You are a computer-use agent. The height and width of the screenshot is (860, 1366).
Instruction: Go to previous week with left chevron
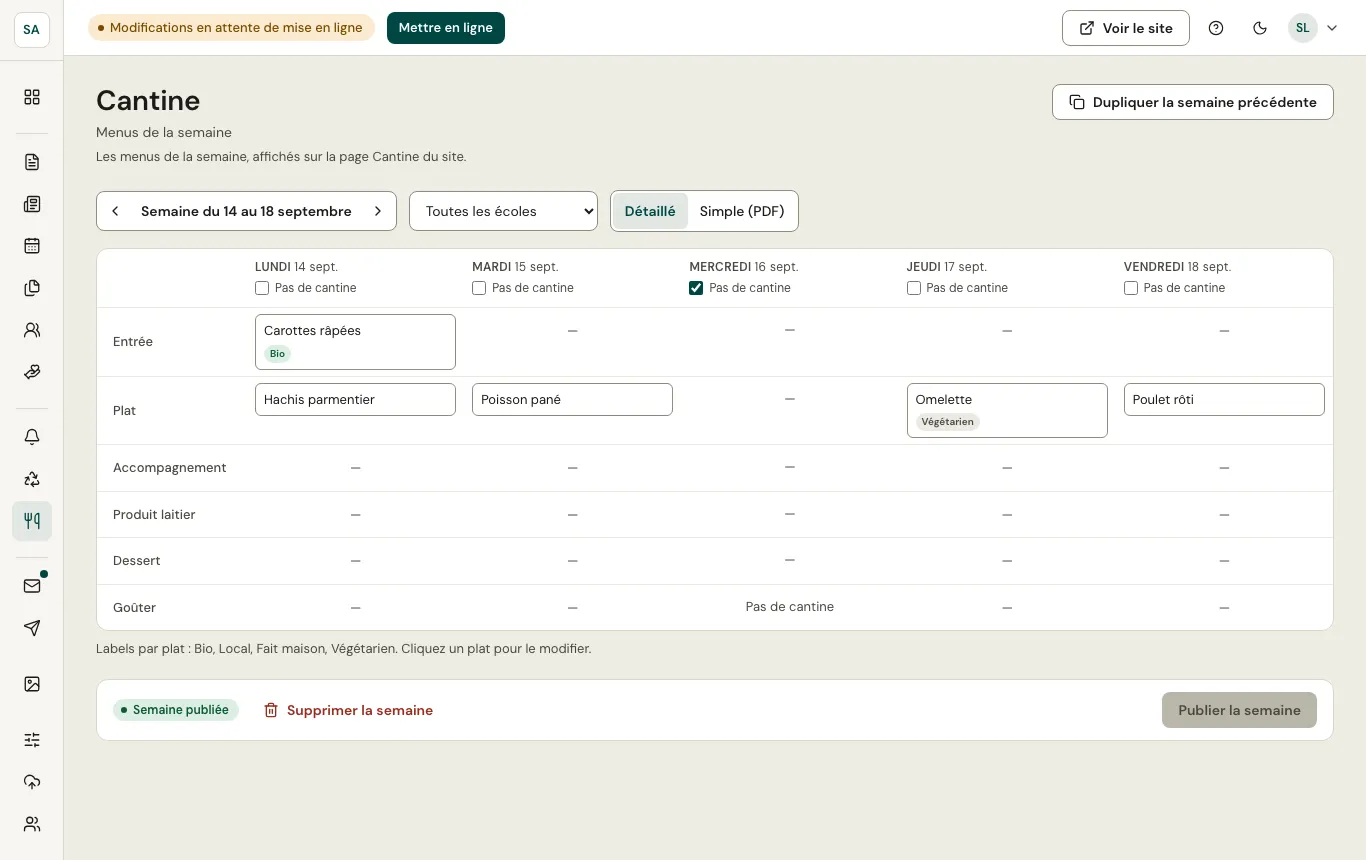[115, 211]
